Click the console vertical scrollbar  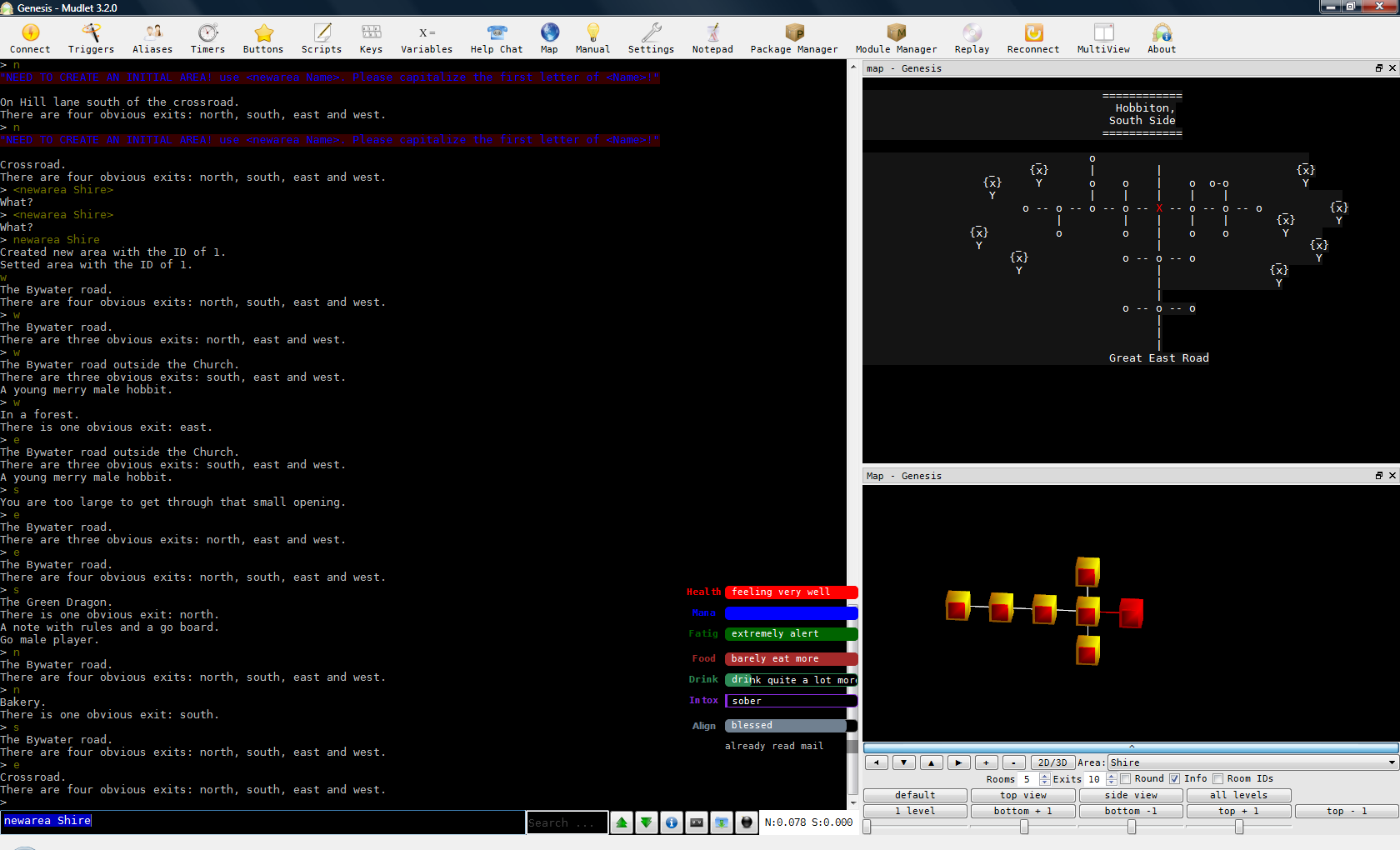852,433
